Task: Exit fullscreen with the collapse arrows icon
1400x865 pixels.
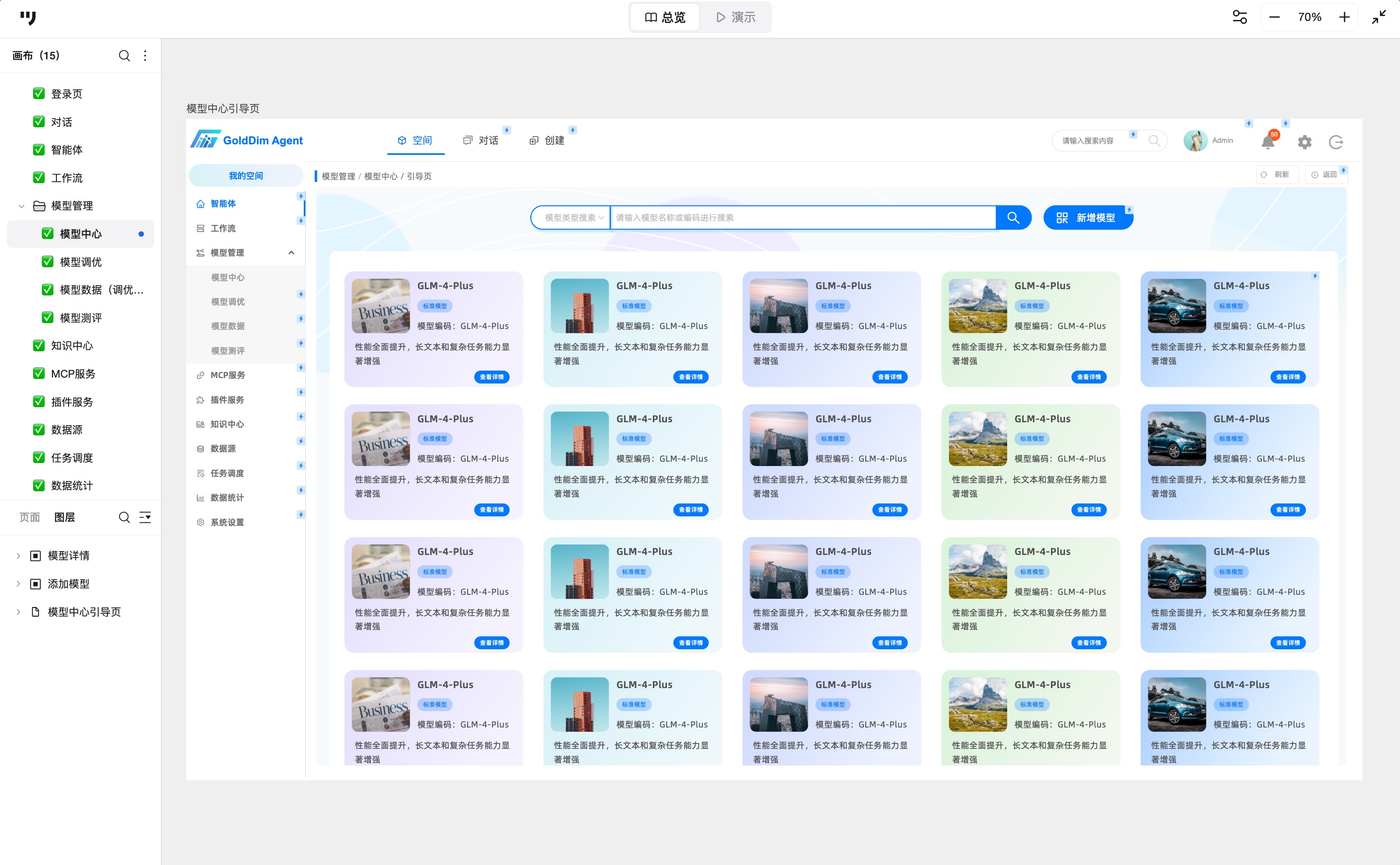Action: (1379, 17)
